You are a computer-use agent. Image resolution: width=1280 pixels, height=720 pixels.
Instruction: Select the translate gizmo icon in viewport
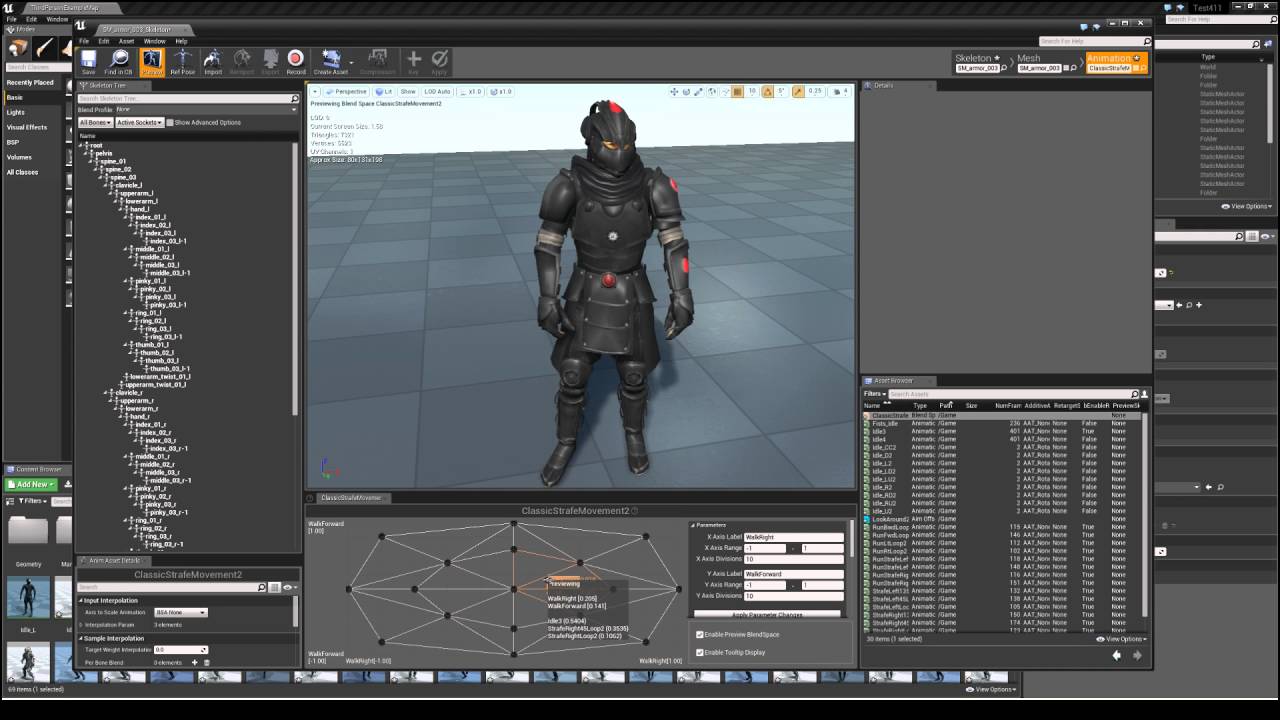674,92
